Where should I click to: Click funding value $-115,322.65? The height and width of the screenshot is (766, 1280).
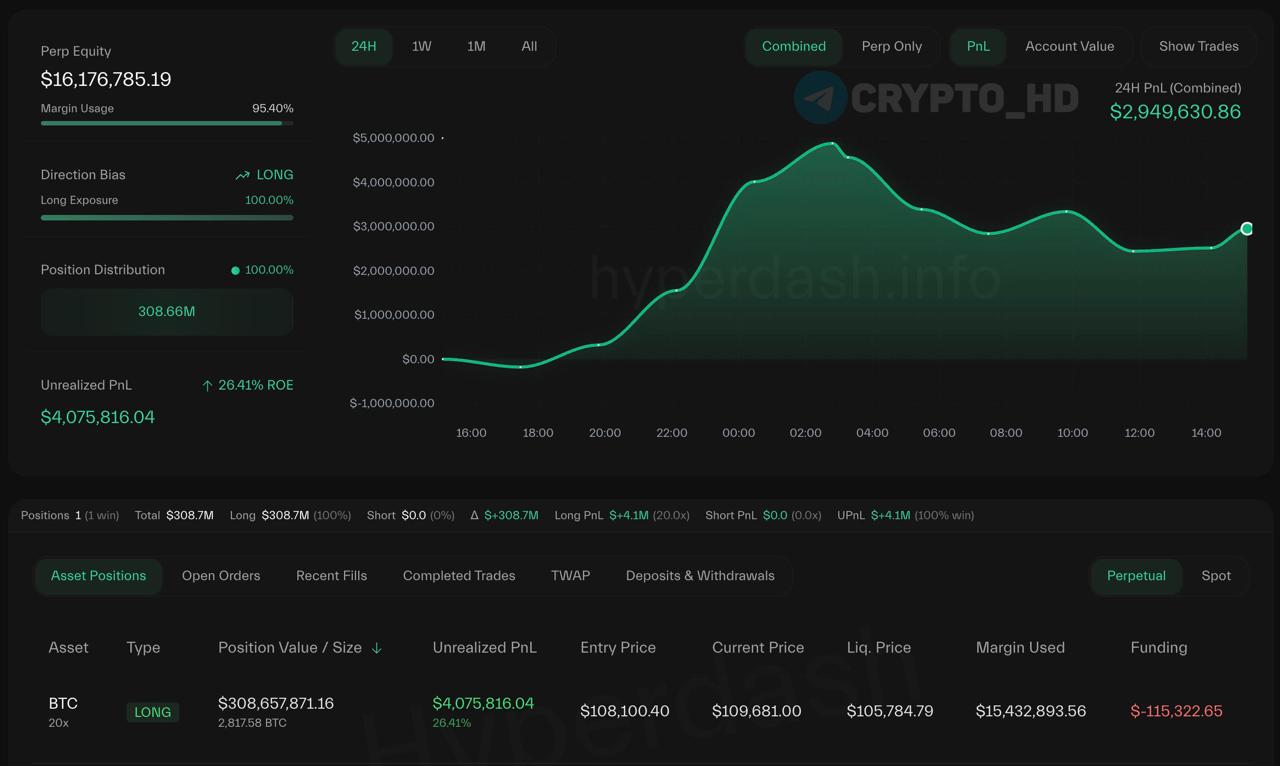(1176, 711)
